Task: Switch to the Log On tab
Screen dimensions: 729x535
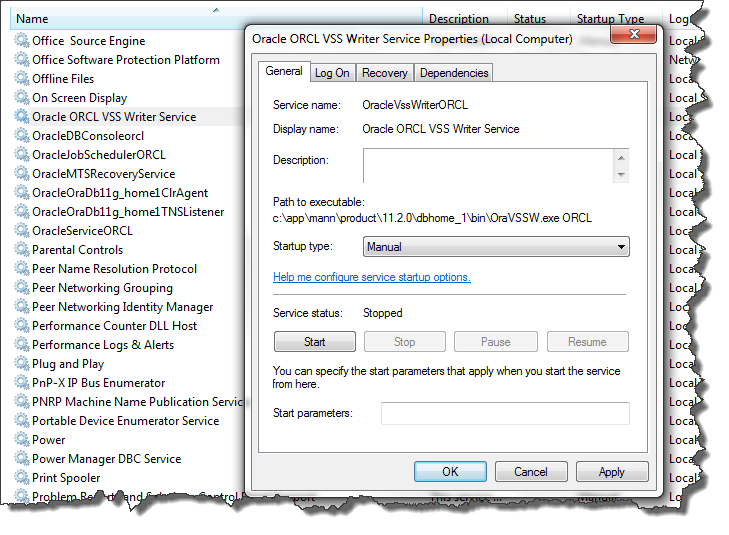Action: 332,73
